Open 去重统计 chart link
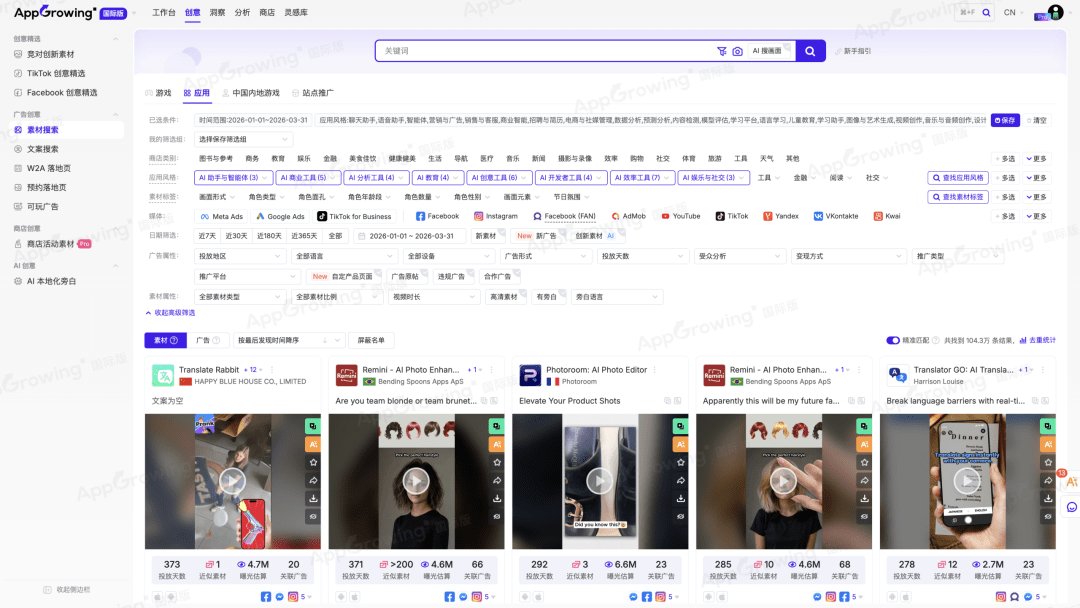This screenshot has width=1080, height=608. tap(1037, 340)
